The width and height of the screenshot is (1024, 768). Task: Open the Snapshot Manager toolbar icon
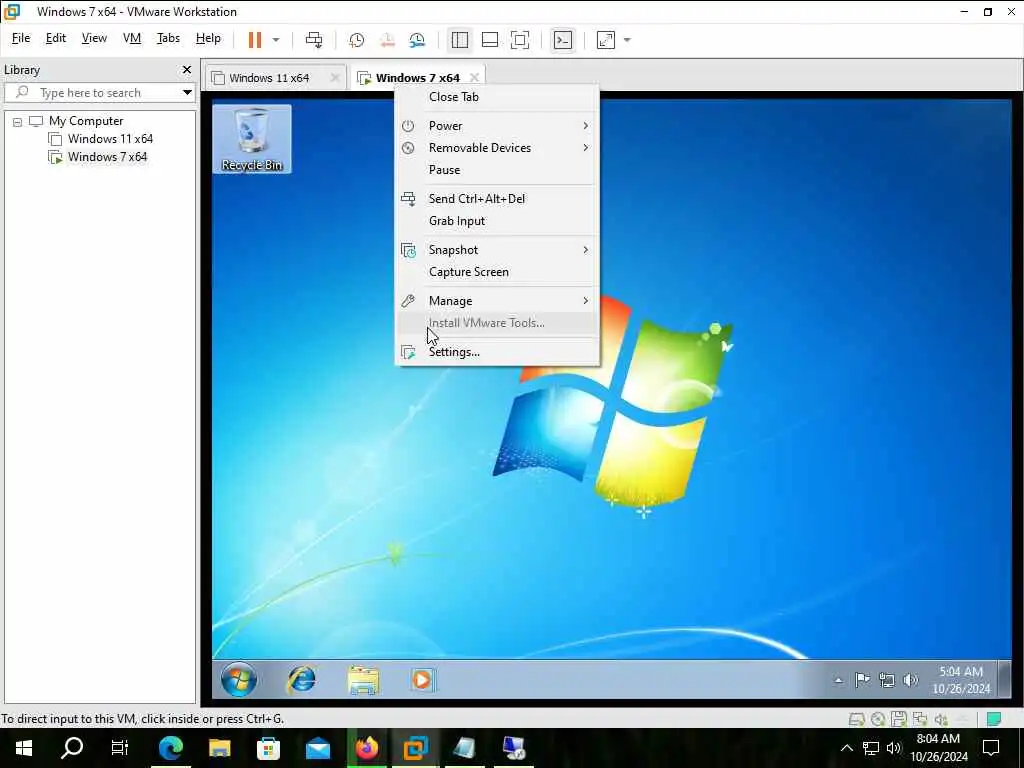417,40
